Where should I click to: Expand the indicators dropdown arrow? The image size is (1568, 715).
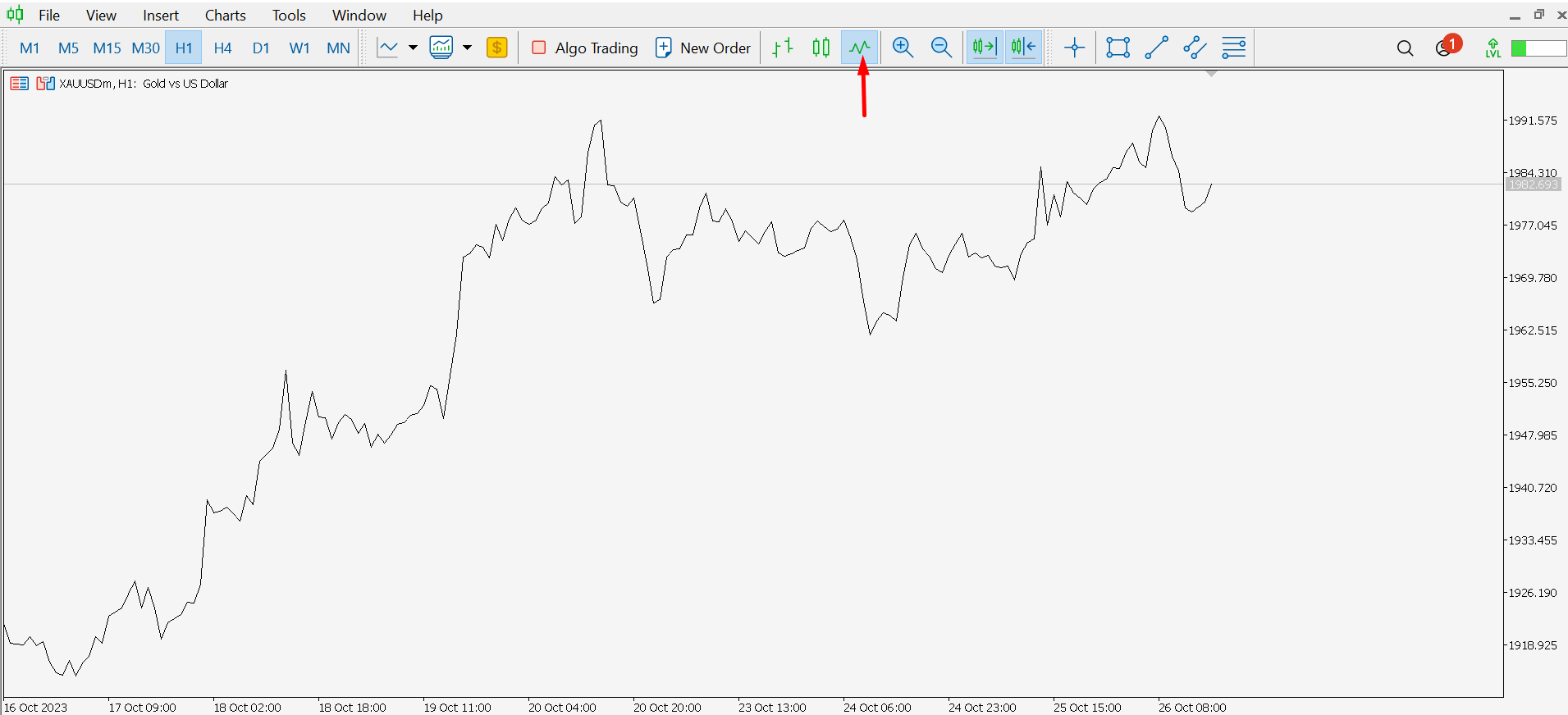[x=468, y=48]
